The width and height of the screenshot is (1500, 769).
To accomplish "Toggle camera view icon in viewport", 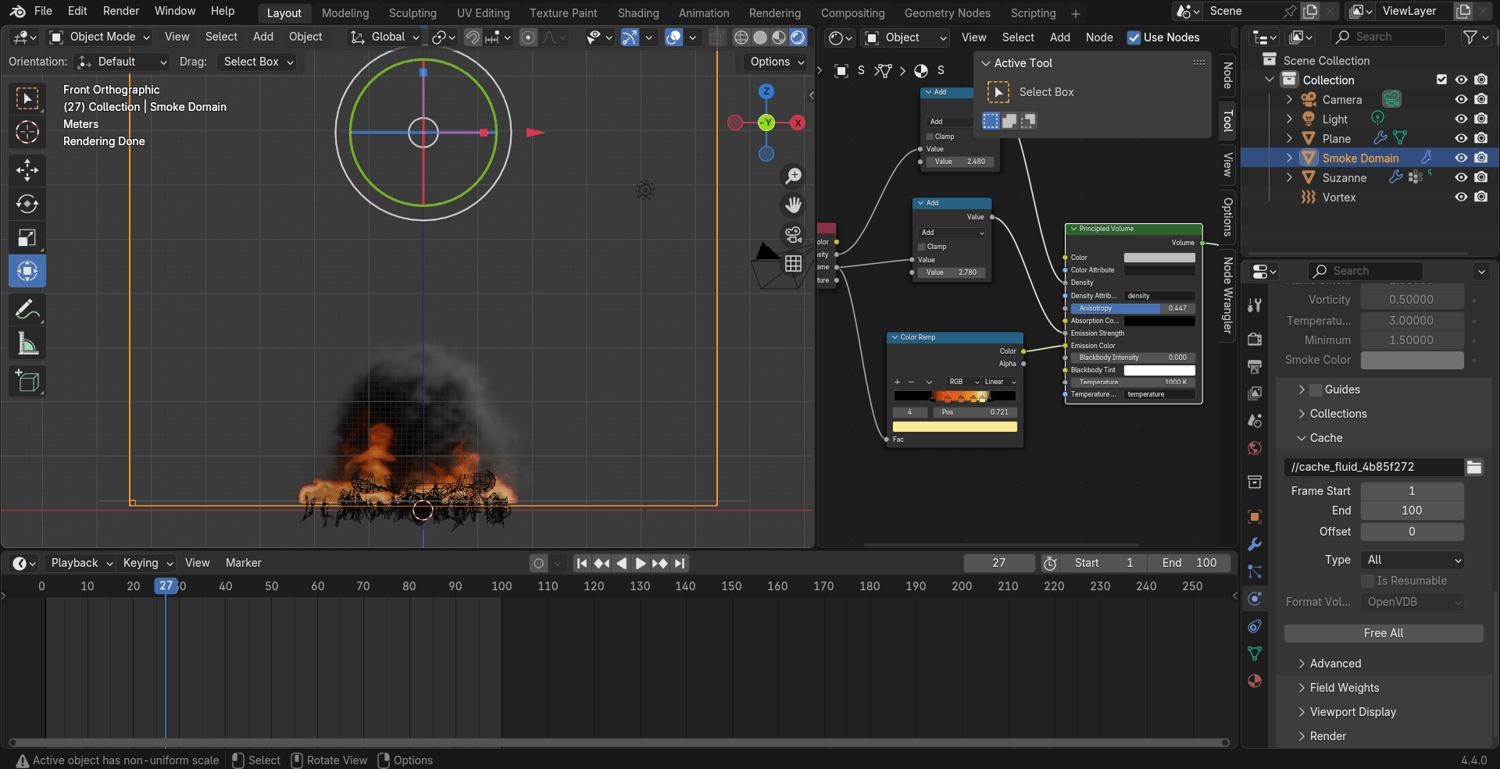I will click(793, 235).
